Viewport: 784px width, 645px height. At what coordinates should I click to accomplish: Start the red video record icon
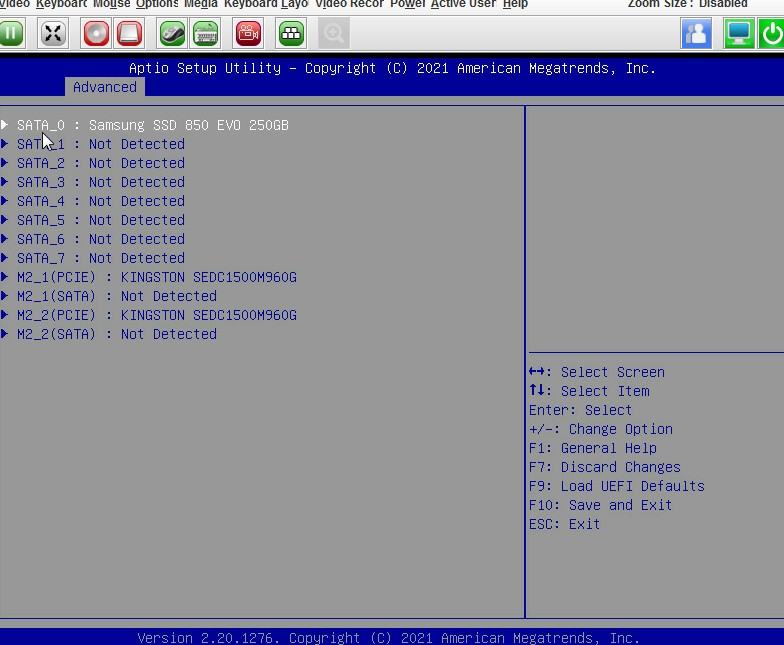(248, 34)
